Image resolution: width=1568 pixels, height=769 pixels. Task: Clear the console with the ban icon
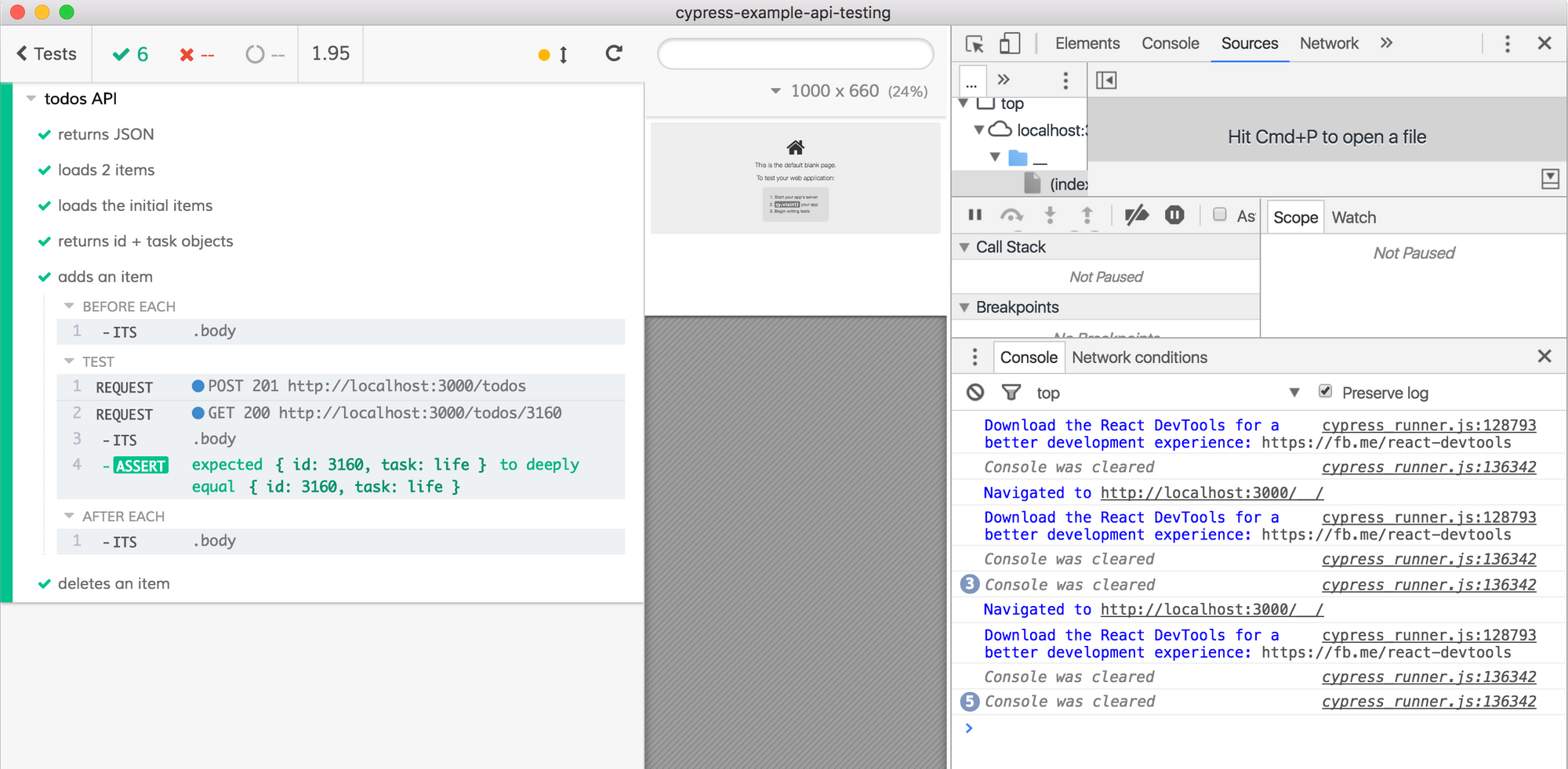pyautogui.click(x=975, y=392)
